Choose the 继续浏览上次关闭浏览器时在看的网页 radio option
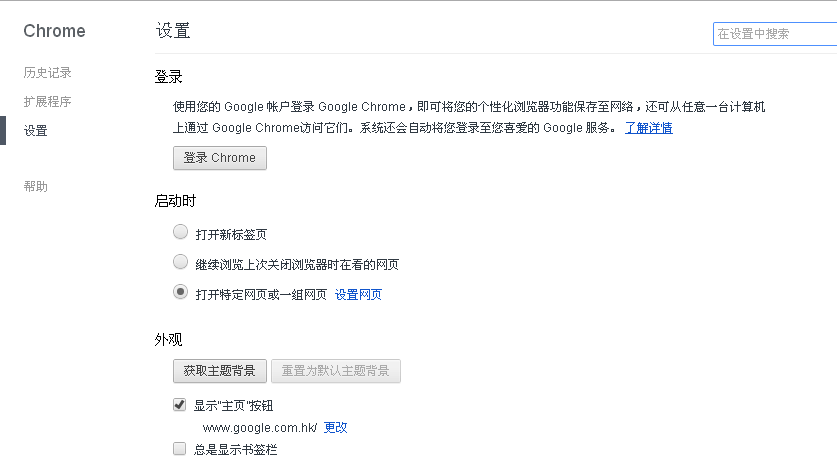This screenshot has width=837, height=458. pyautogui.click(x=180, y=262)
